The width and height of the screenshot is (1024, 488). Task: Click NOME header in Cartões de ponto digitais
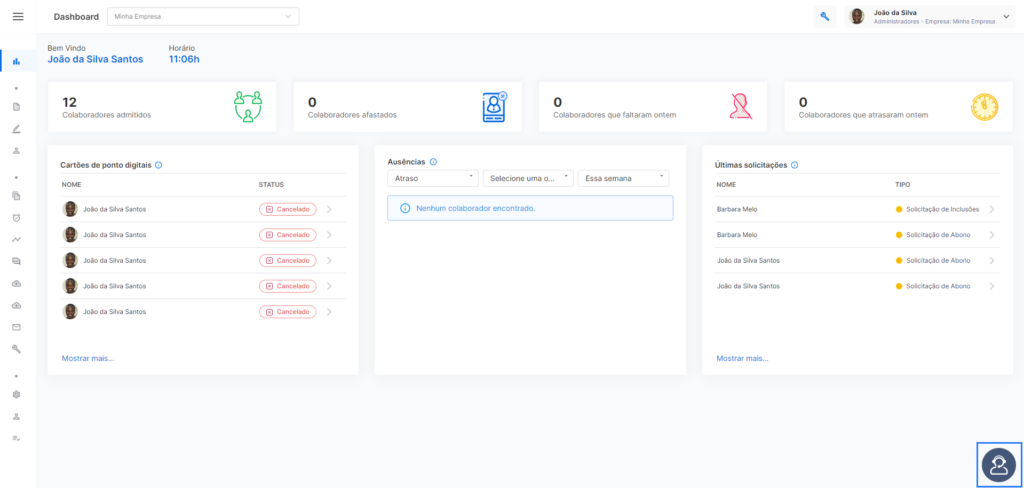[x=72, y=185]
